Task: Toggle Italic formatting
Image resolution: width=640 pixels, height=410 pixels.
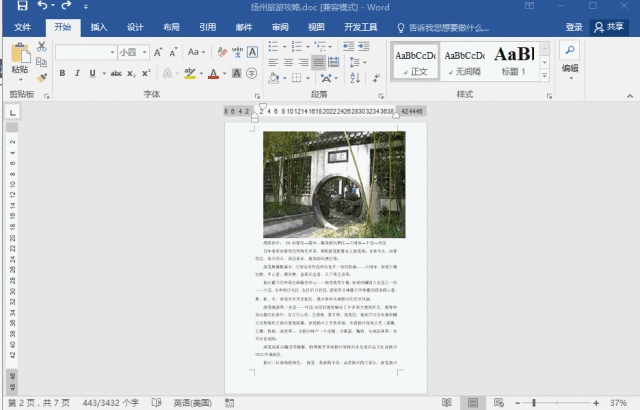Action: pyautogui.click(x=77, y=73)
